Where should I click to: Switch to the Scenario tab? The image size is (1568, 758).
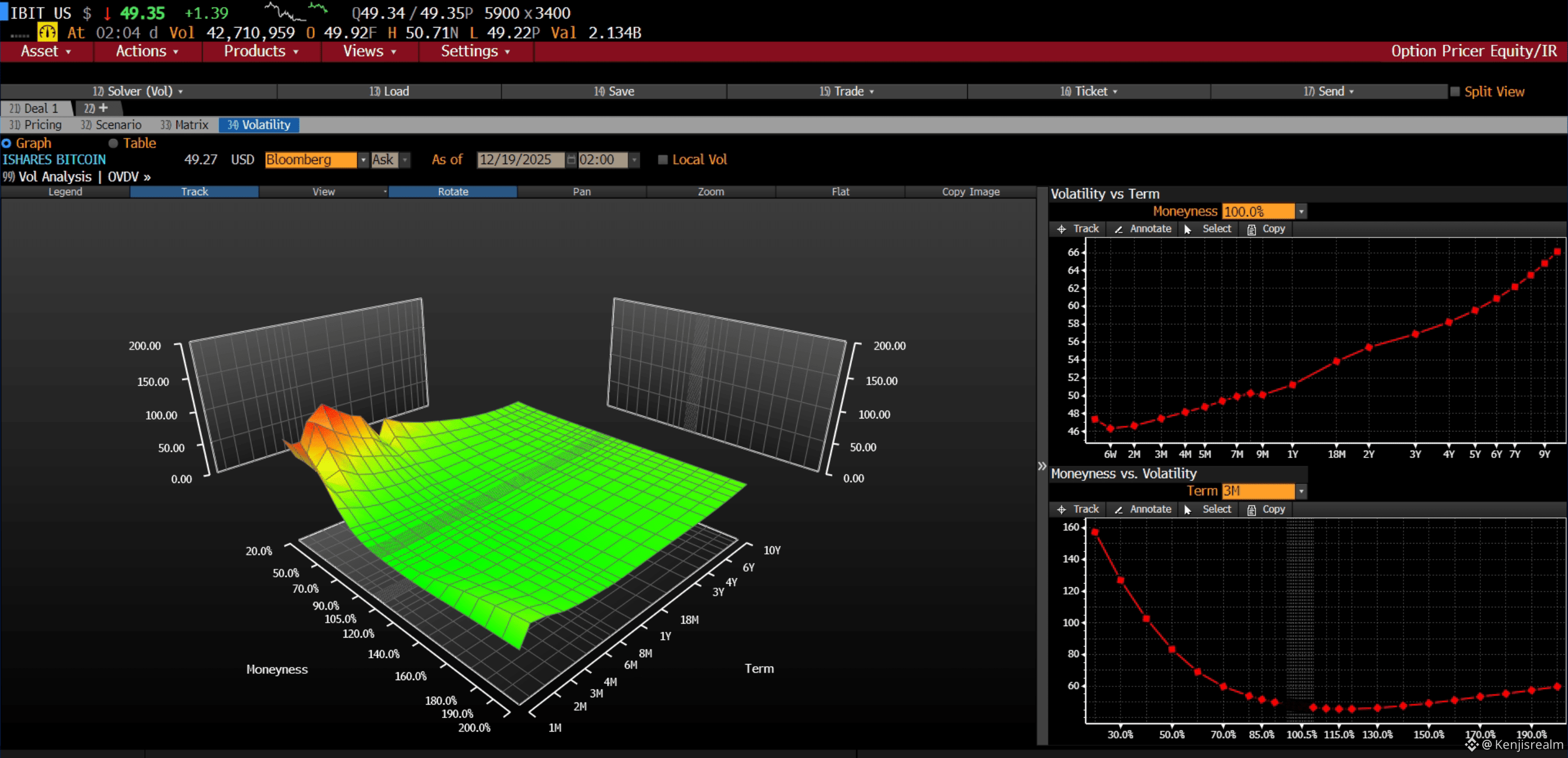tap(117, 125)
